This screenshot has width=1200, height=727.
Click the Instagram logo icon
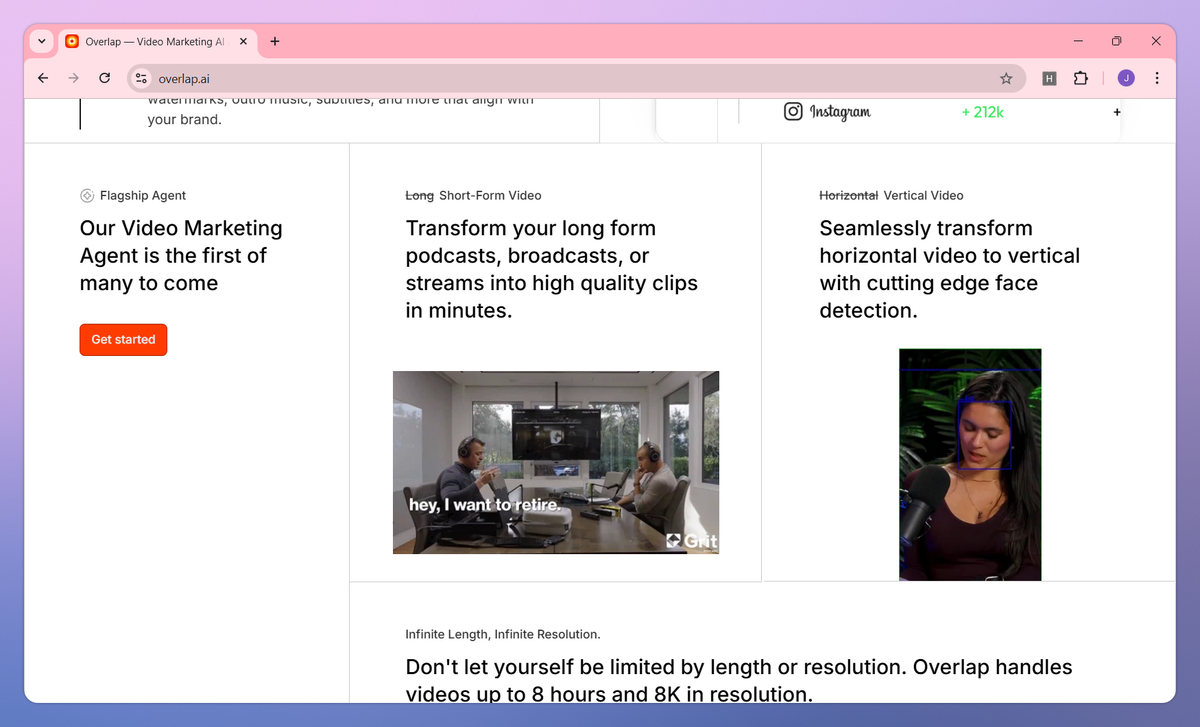pos(793,112)
